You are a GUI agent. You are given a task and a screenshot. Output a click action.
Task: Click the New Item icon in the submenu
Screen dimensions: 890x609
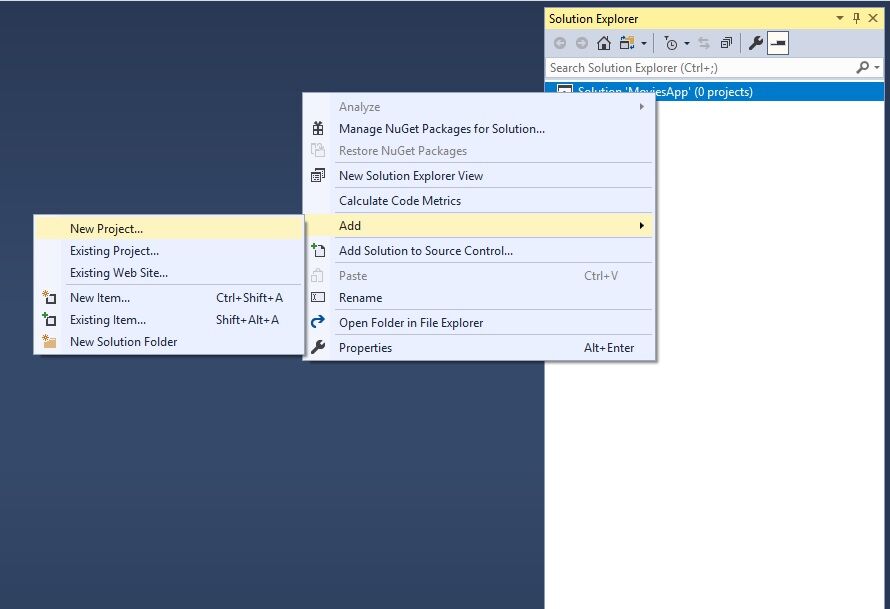48,297
